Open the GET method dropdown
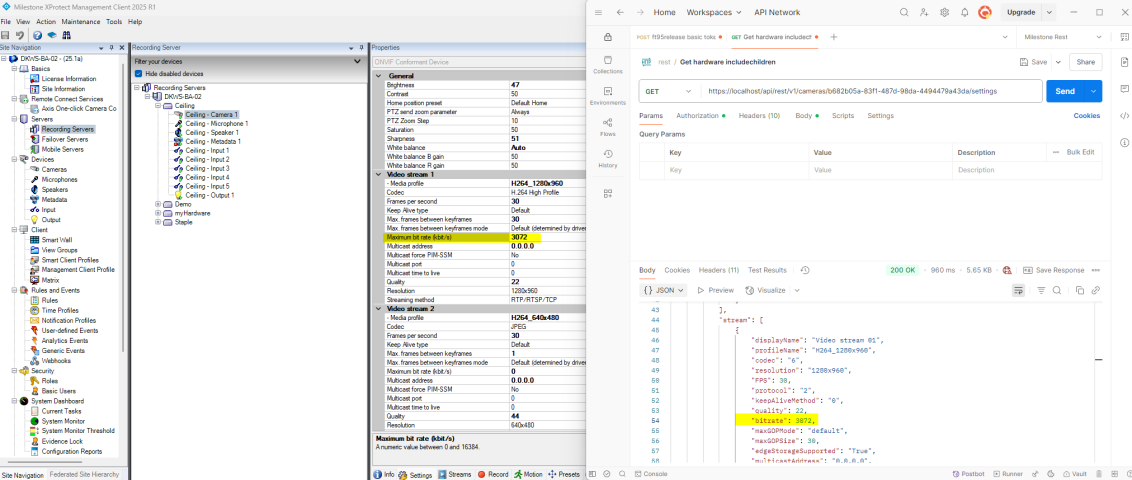 coord(667,91)
